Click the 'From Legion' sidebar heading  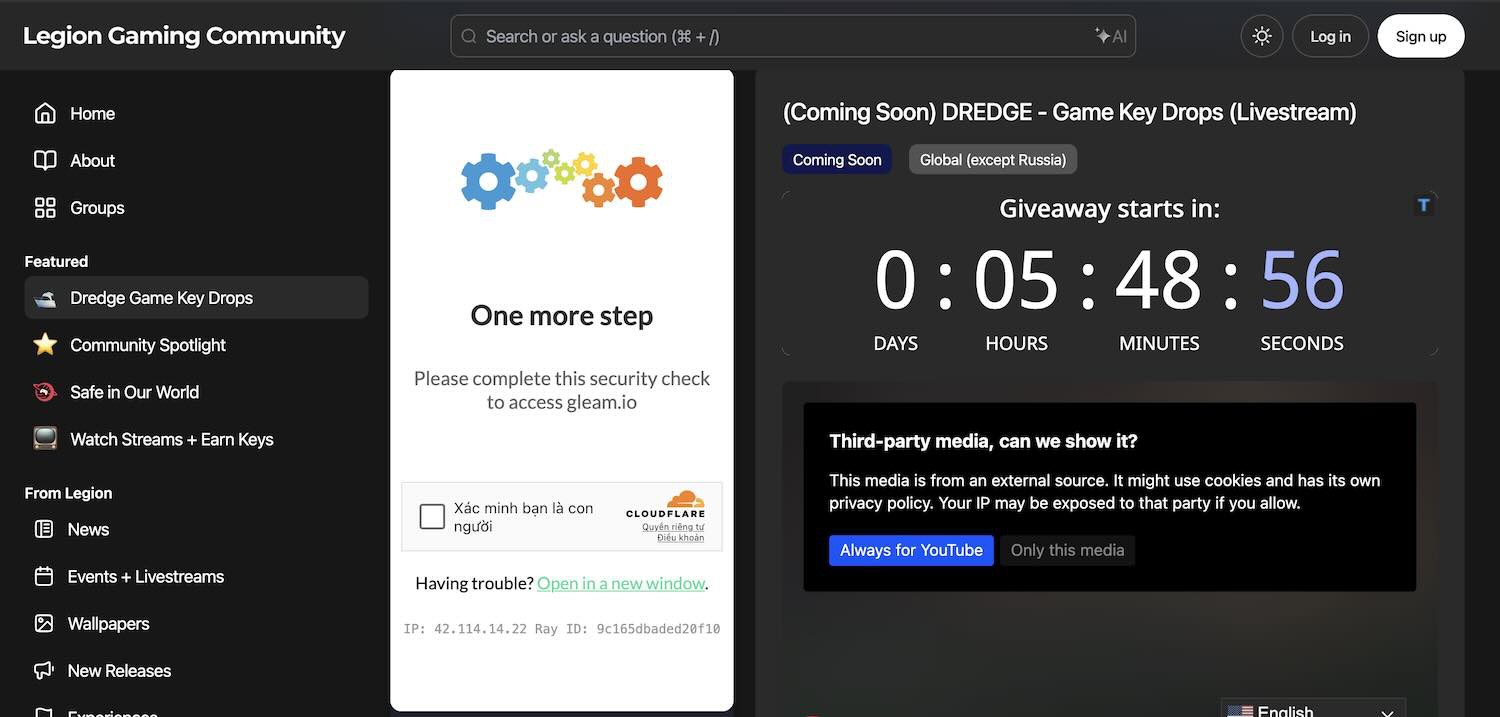coord(68,493)
